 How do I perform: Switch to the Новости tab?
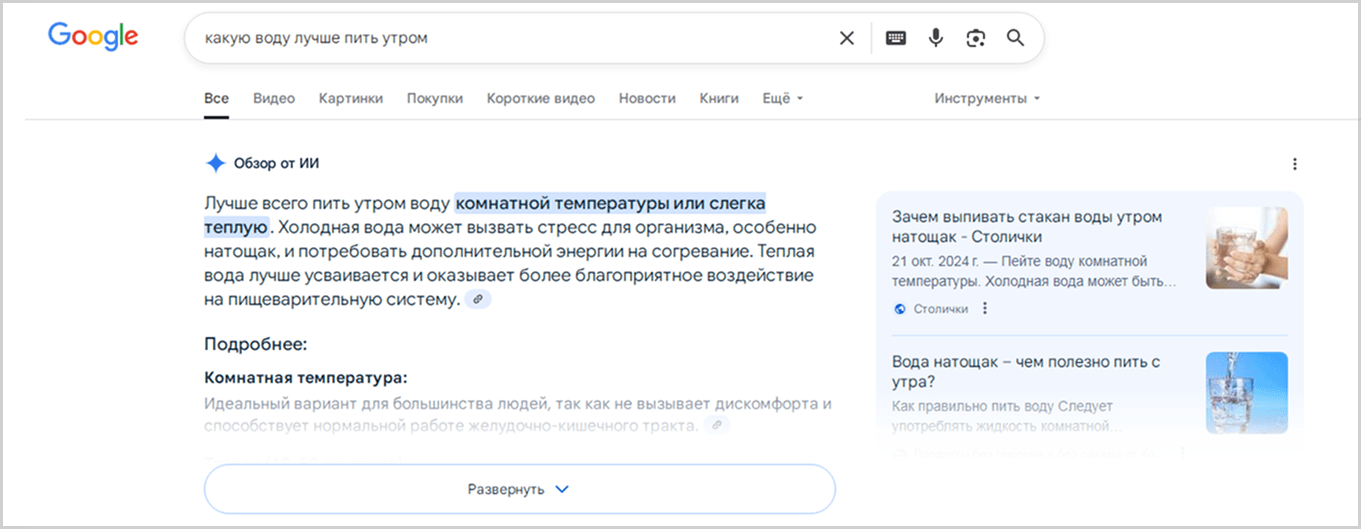(x=647, y=98)
